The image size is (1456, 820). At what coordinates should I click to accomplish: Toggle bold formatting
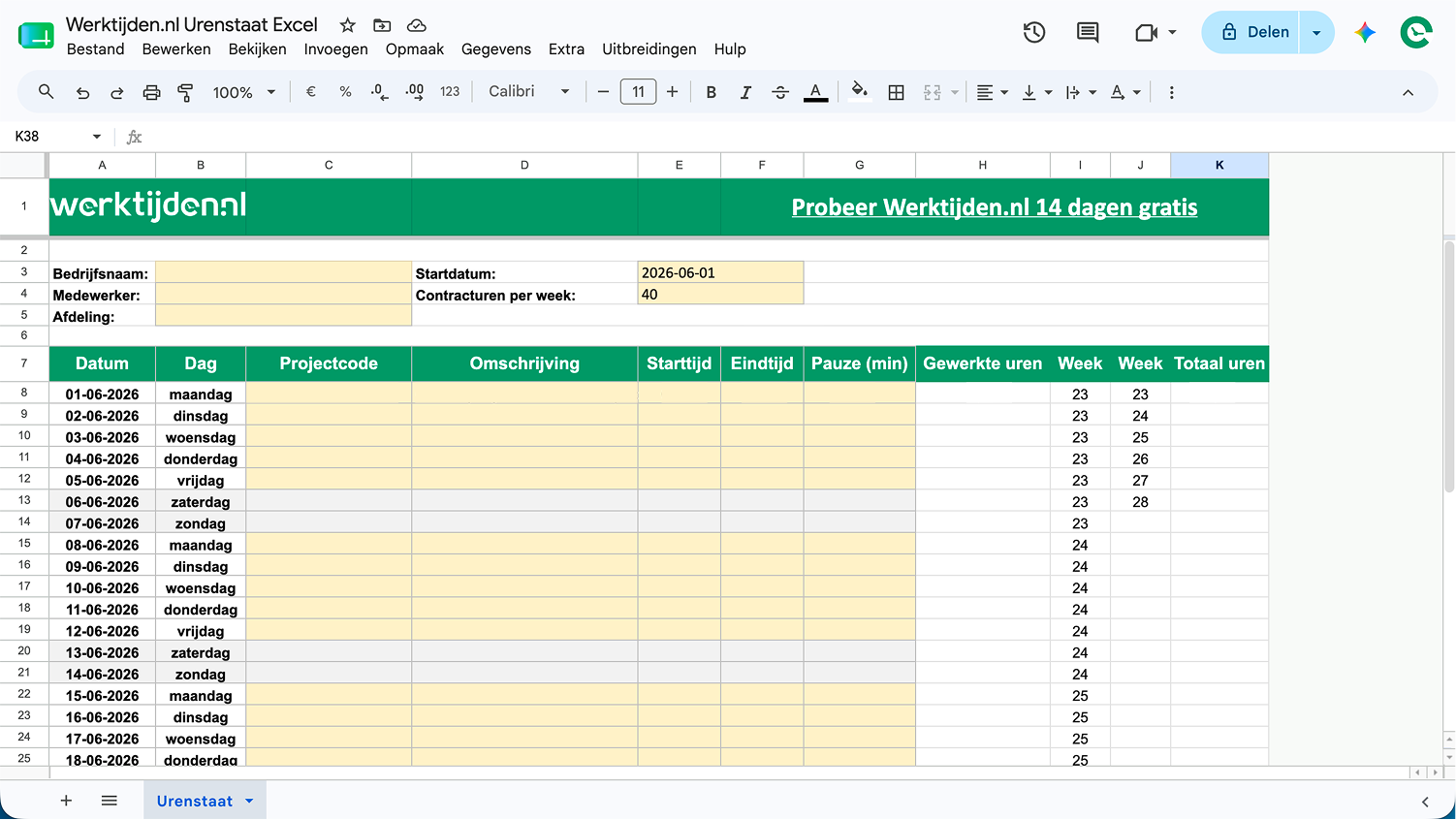[x=712, y=92]
